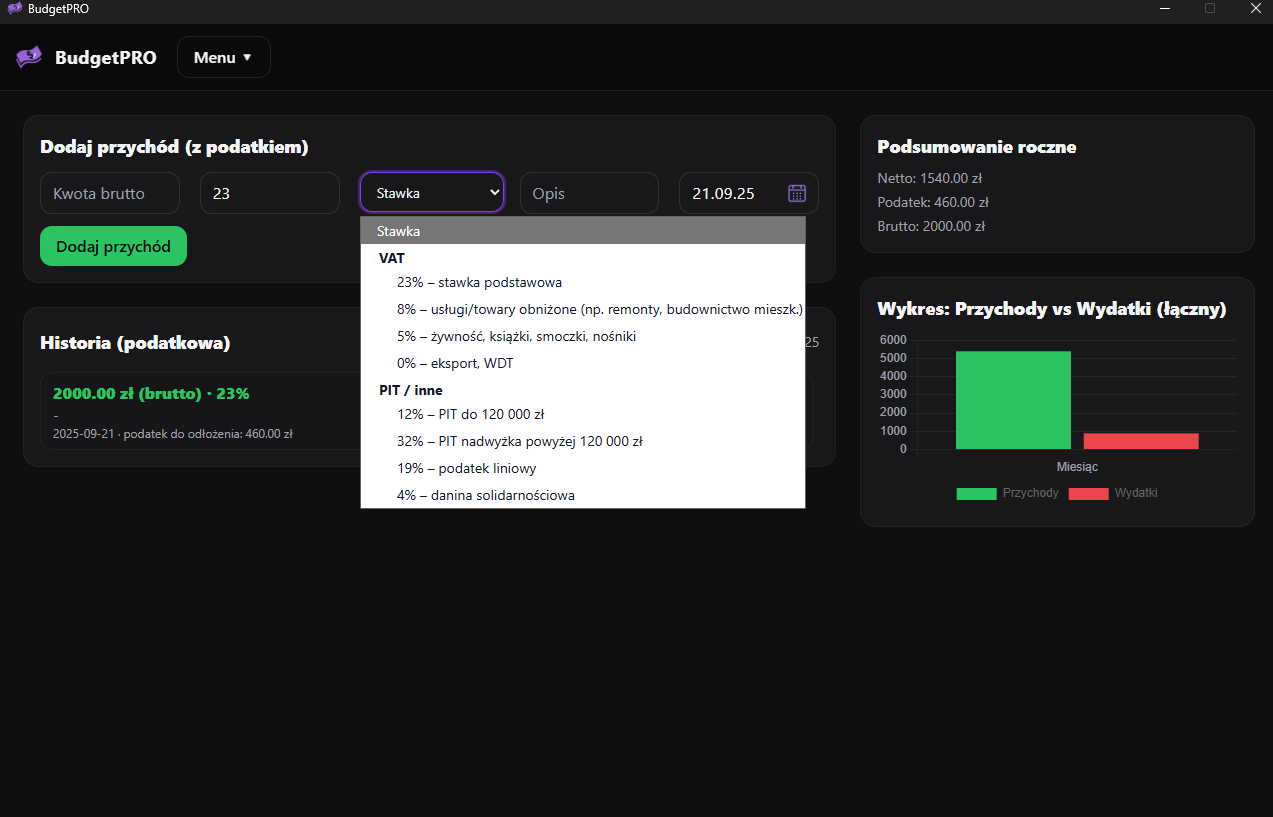Click into the Opis description field

[x=589, y=193]
